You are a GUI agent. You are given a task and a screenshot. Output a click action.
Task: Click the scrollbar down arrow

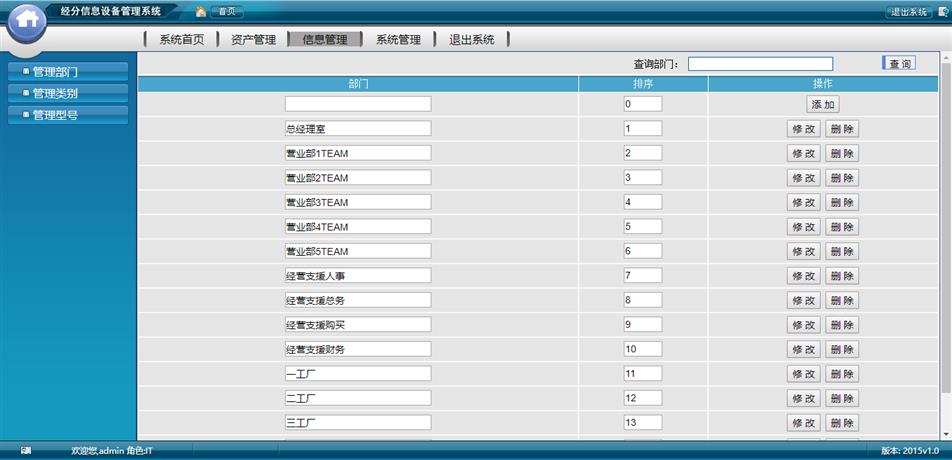point(946,434)
